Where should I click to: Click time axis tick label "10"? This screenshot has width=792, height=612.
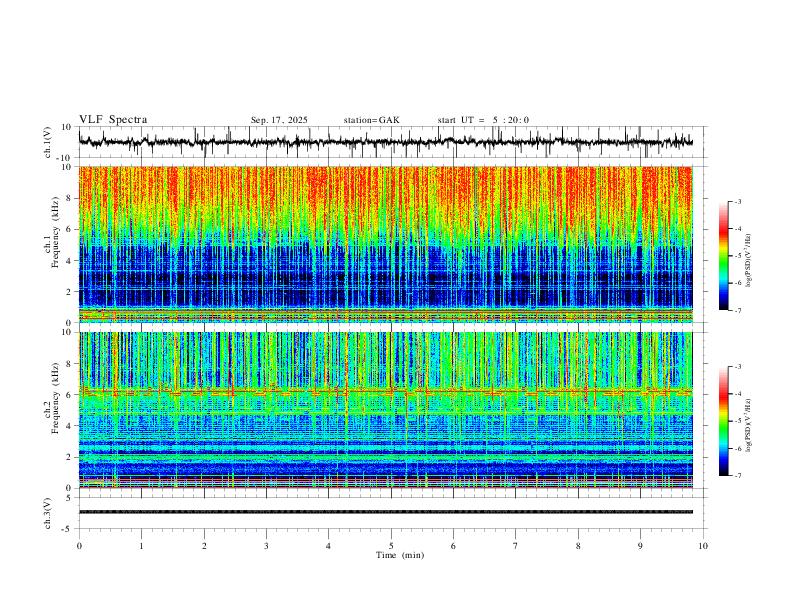click(703, 546)
